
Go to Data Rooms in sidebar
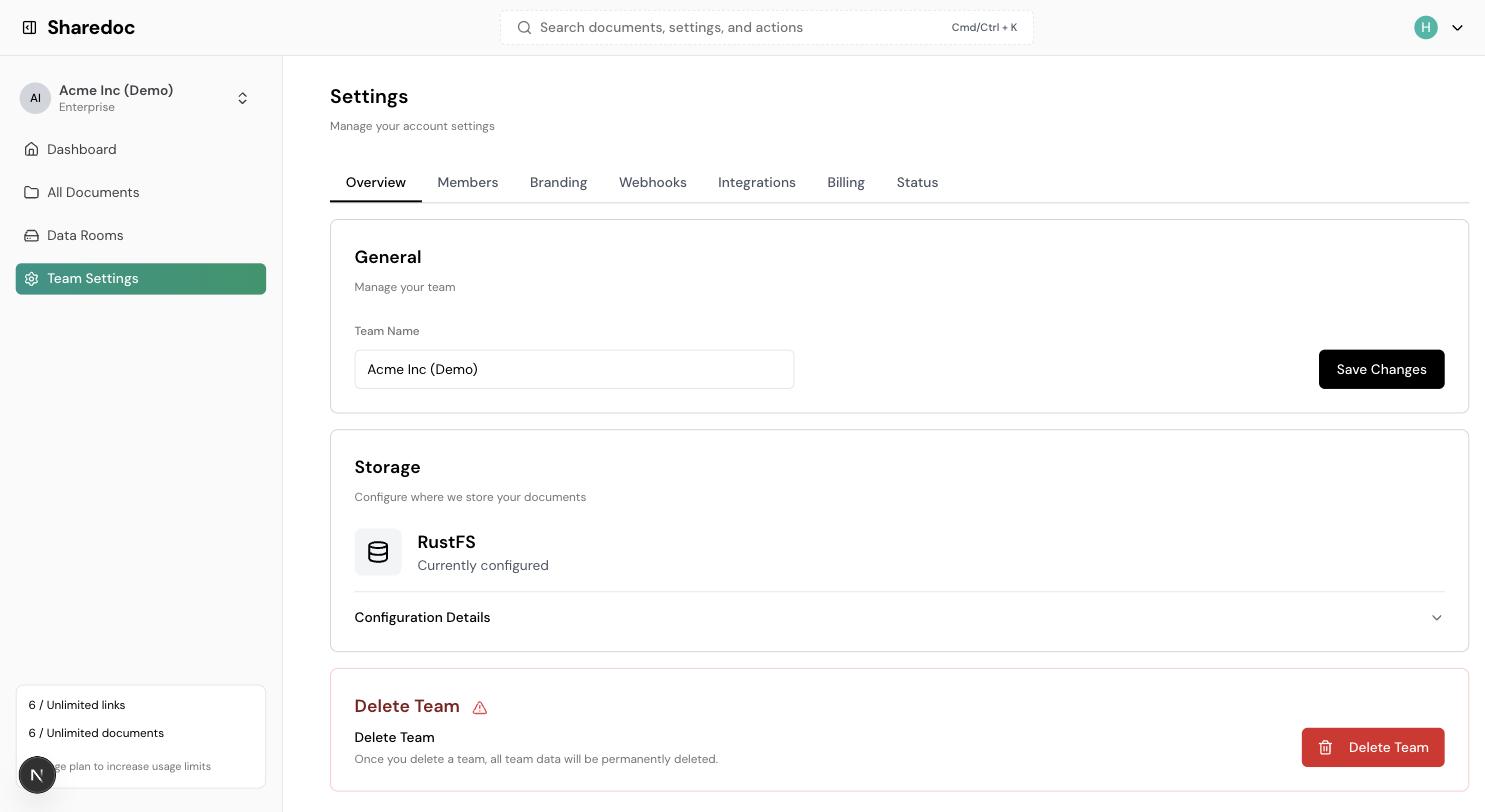click(x=141, y=236)
